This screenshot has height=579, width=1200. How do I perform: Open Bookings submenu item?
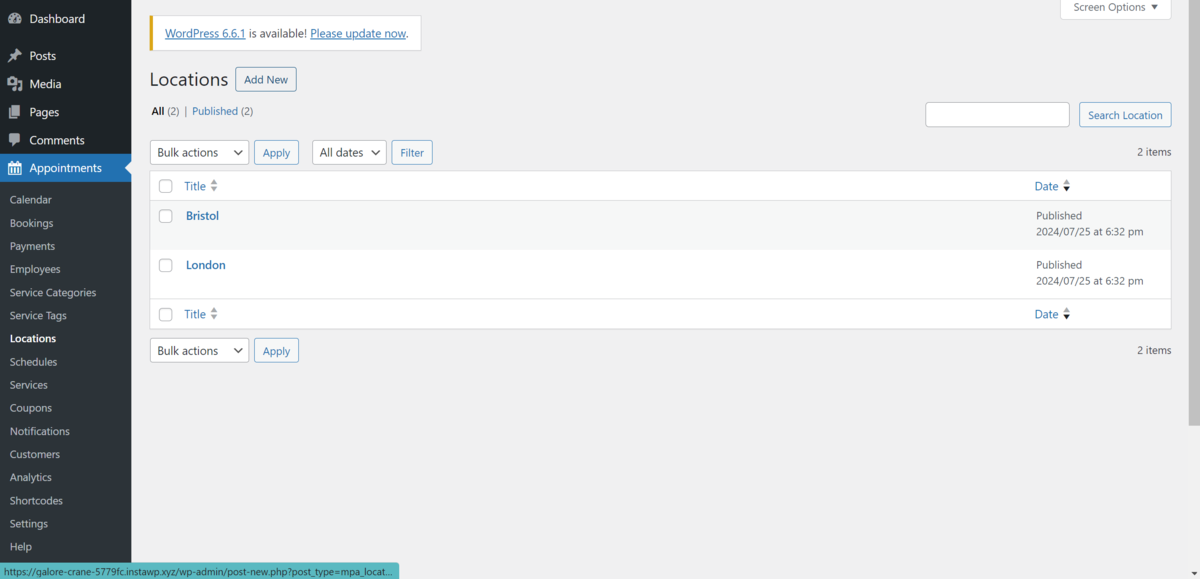(32, 223)
